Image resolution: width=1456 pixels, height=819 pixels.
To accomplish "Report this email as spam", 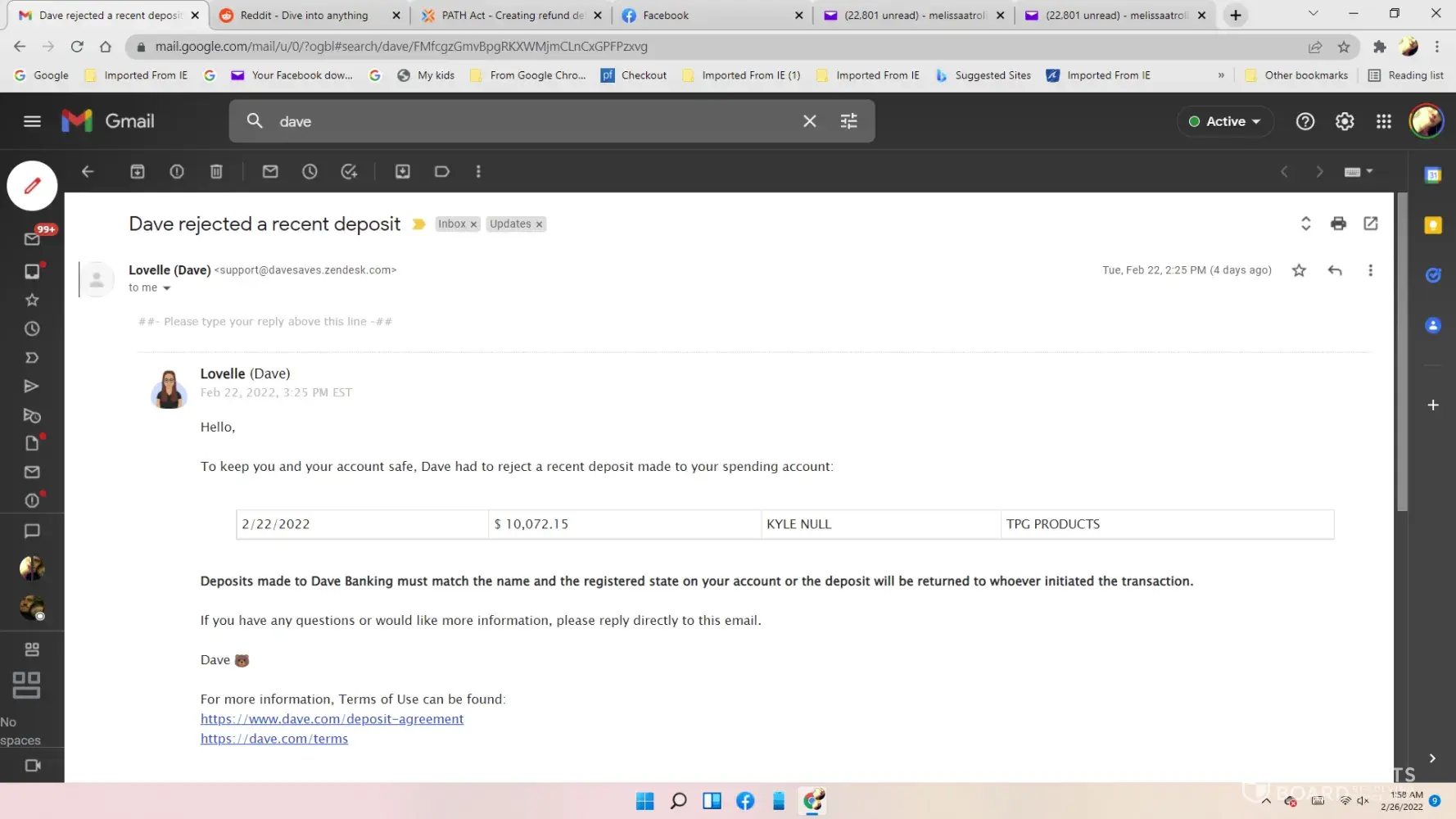I will coord(177,171).
